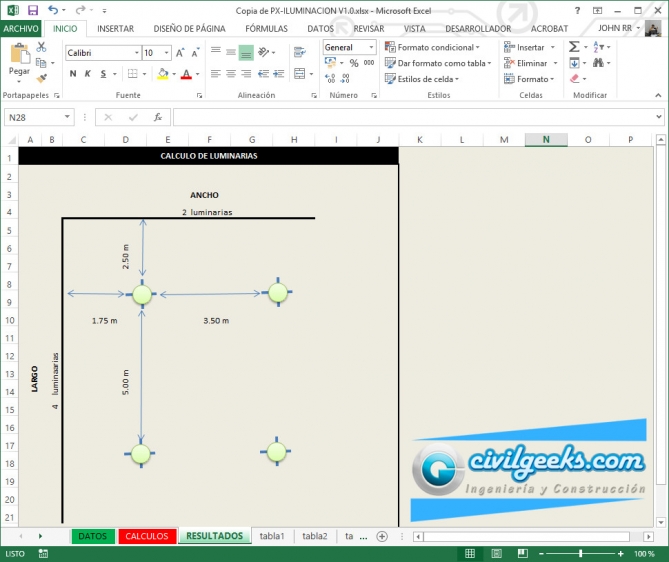Toggle bold formatting (N)
Screen dimensions: 669x562
click(x=73, y=74)
